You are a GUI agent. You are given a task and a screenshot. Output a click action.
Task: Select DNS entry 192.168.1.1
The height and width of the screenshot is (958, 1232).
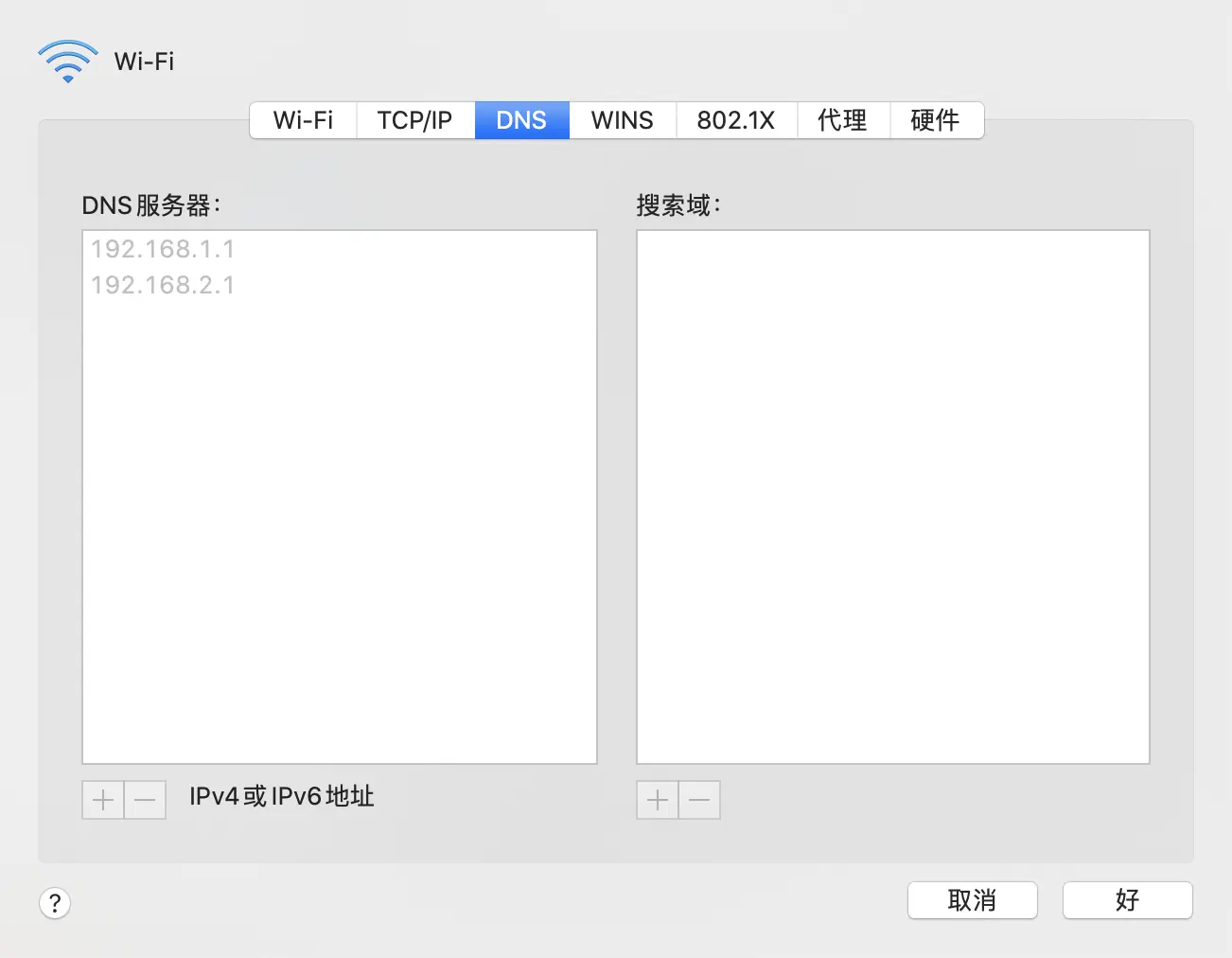[x=340, y=249]
